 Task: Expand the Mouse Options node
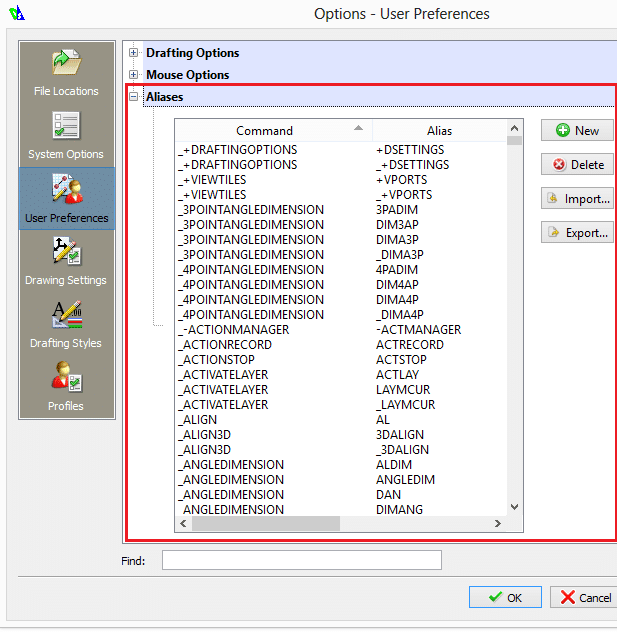[x=133, y=75]
